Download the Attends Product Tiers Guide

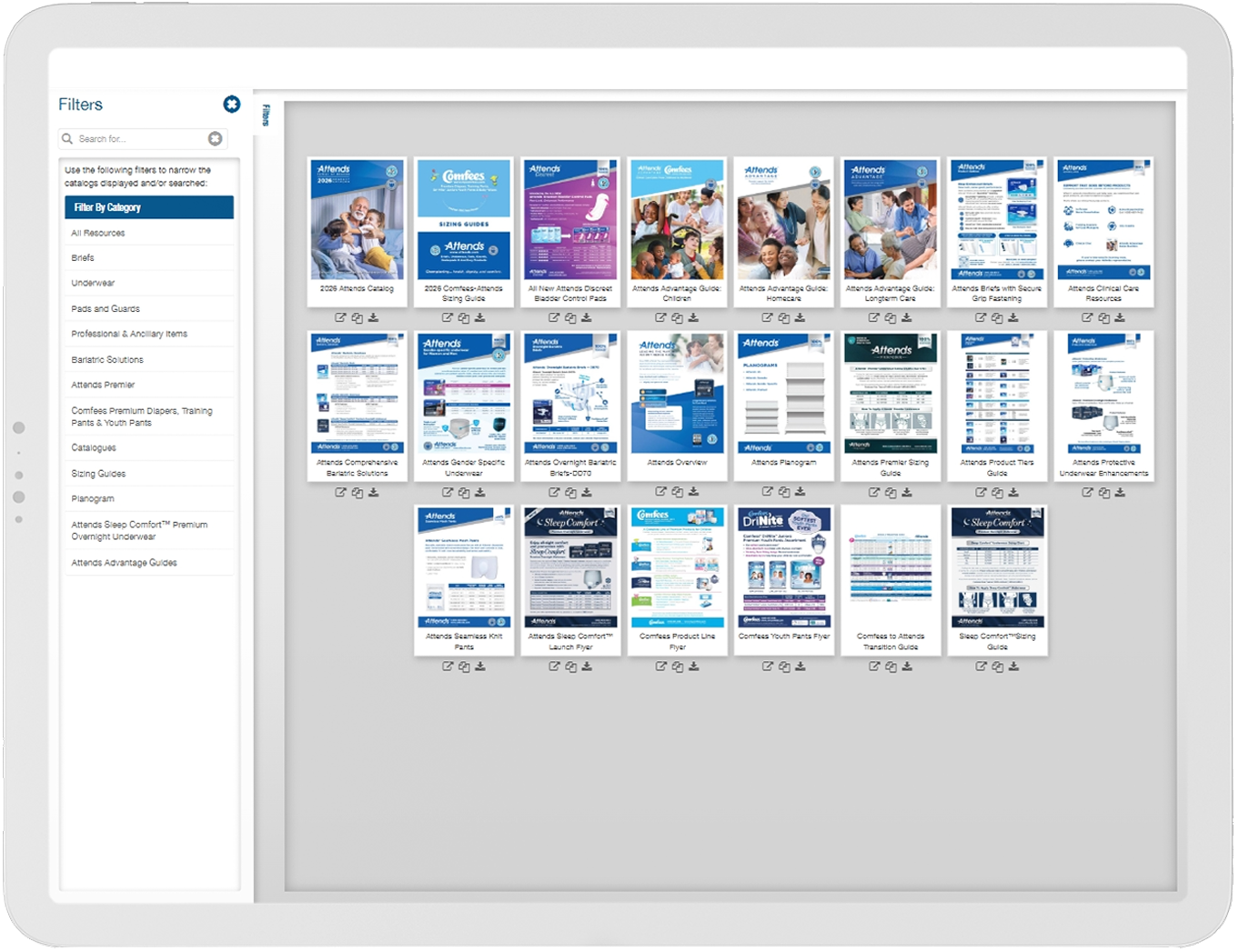point(1014,493)
